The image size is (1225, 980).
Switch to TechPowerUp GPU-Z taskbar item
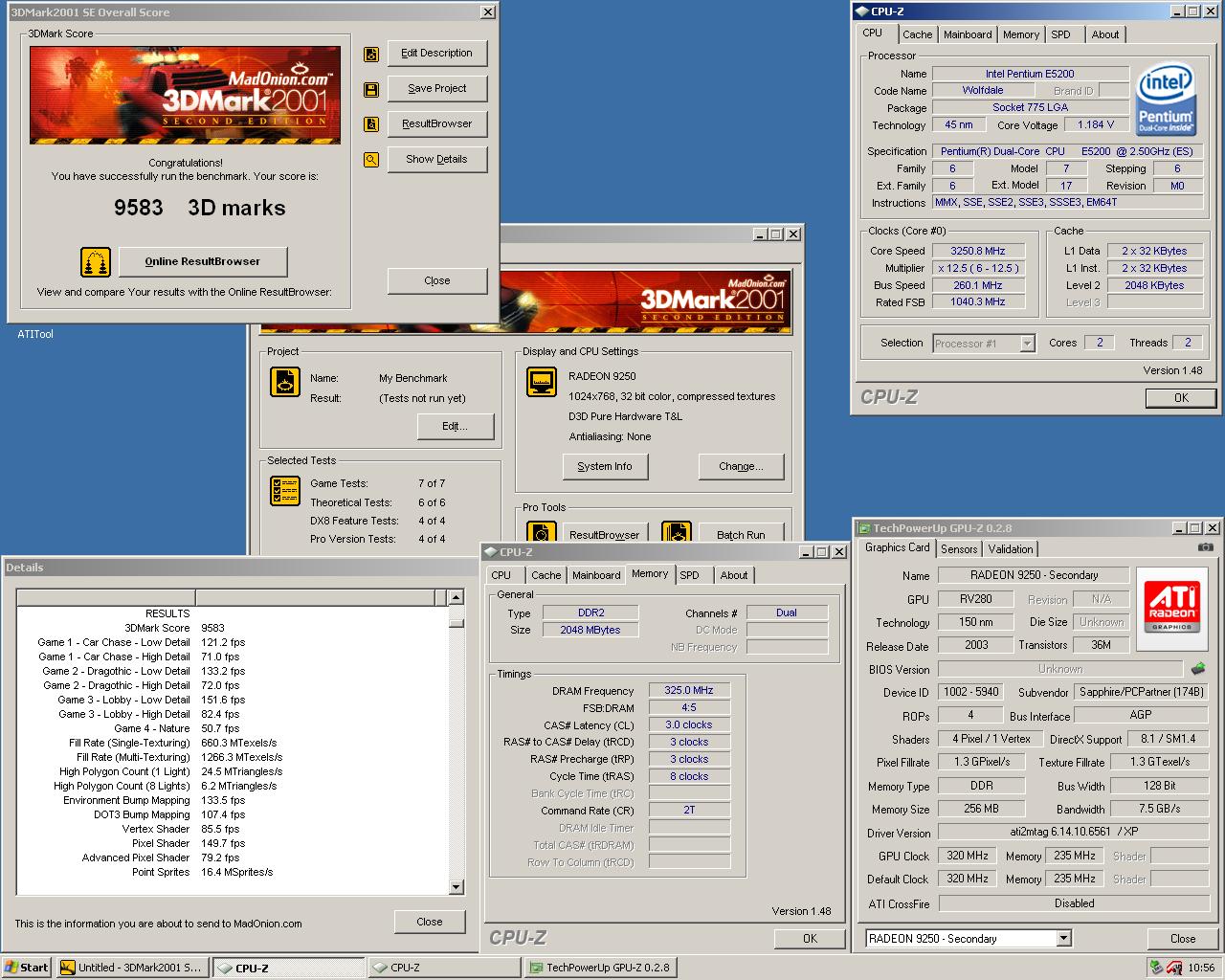point(600,968)
